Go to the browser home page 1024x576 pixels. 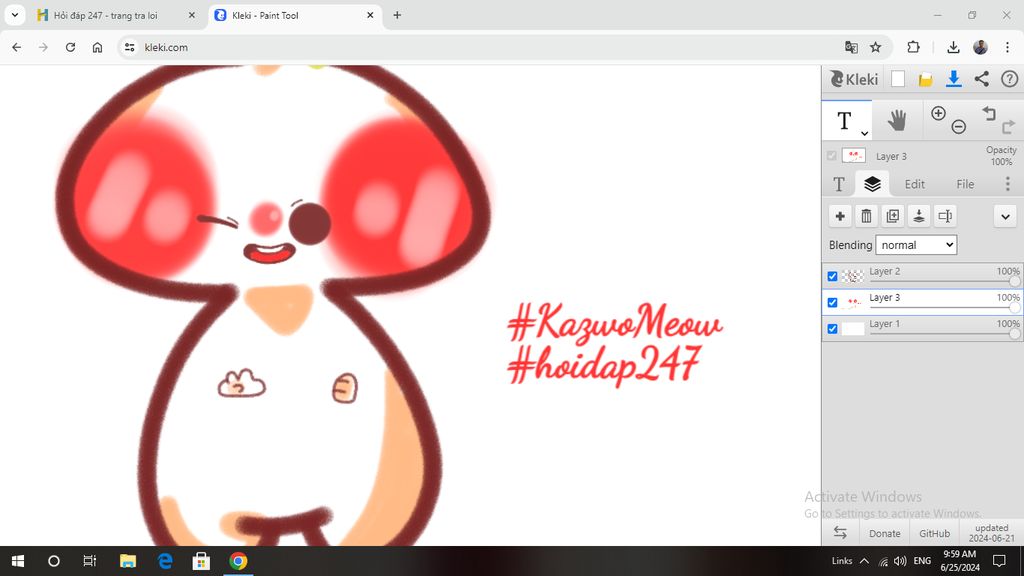pyautogui.click(x=97, y=47)
